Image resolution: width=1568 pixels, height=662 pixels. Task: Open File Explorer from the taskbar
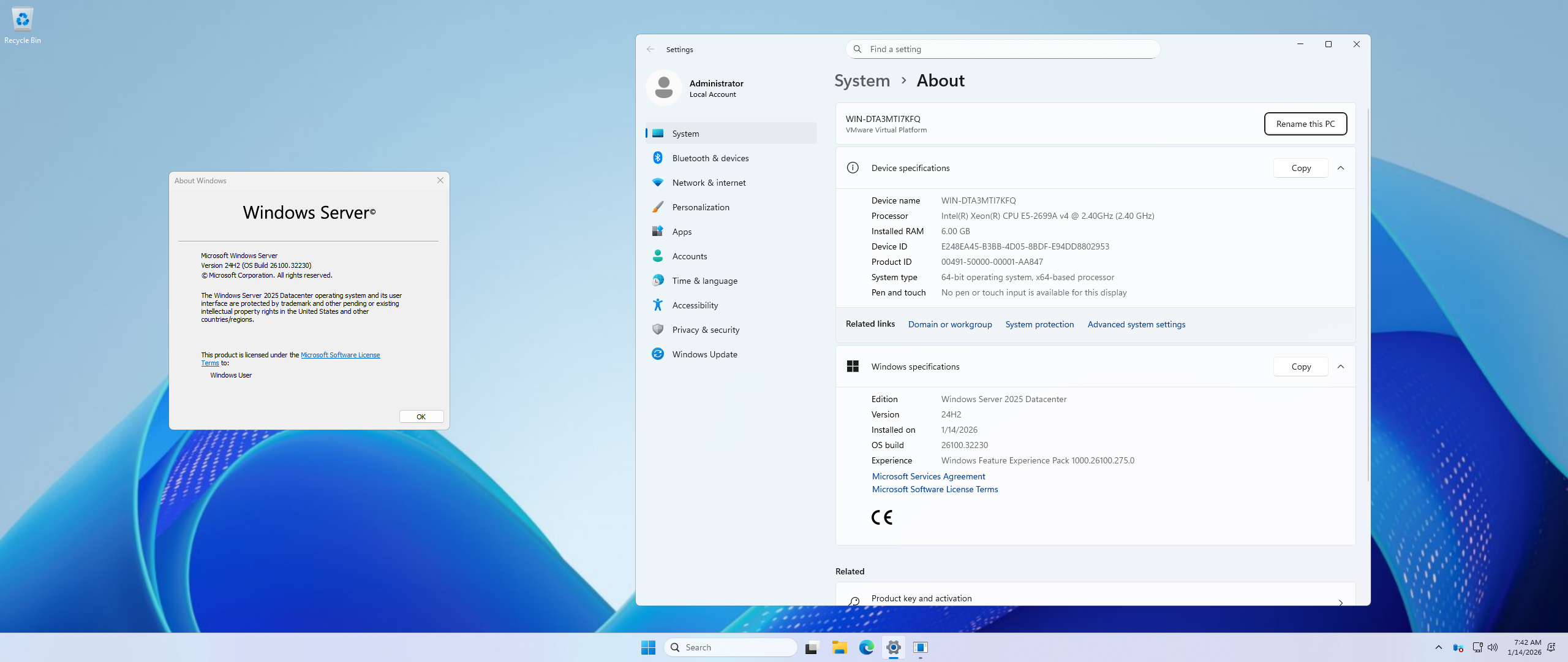[839, 647]
